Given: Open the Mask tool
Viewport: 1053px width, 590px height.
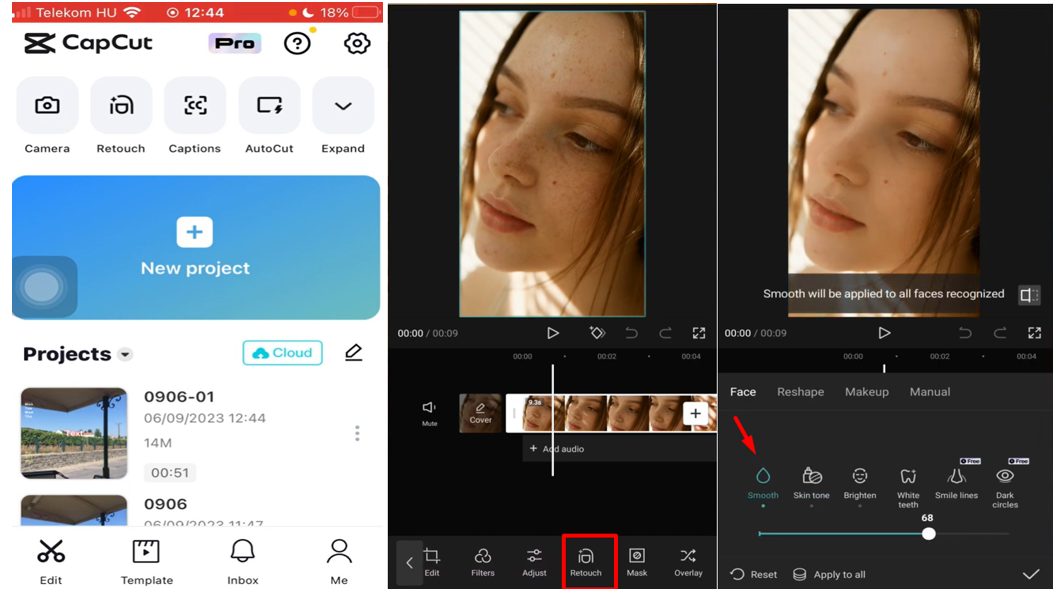Looking at the screenshot, I should pyautogui.click(x=637, y=562).
